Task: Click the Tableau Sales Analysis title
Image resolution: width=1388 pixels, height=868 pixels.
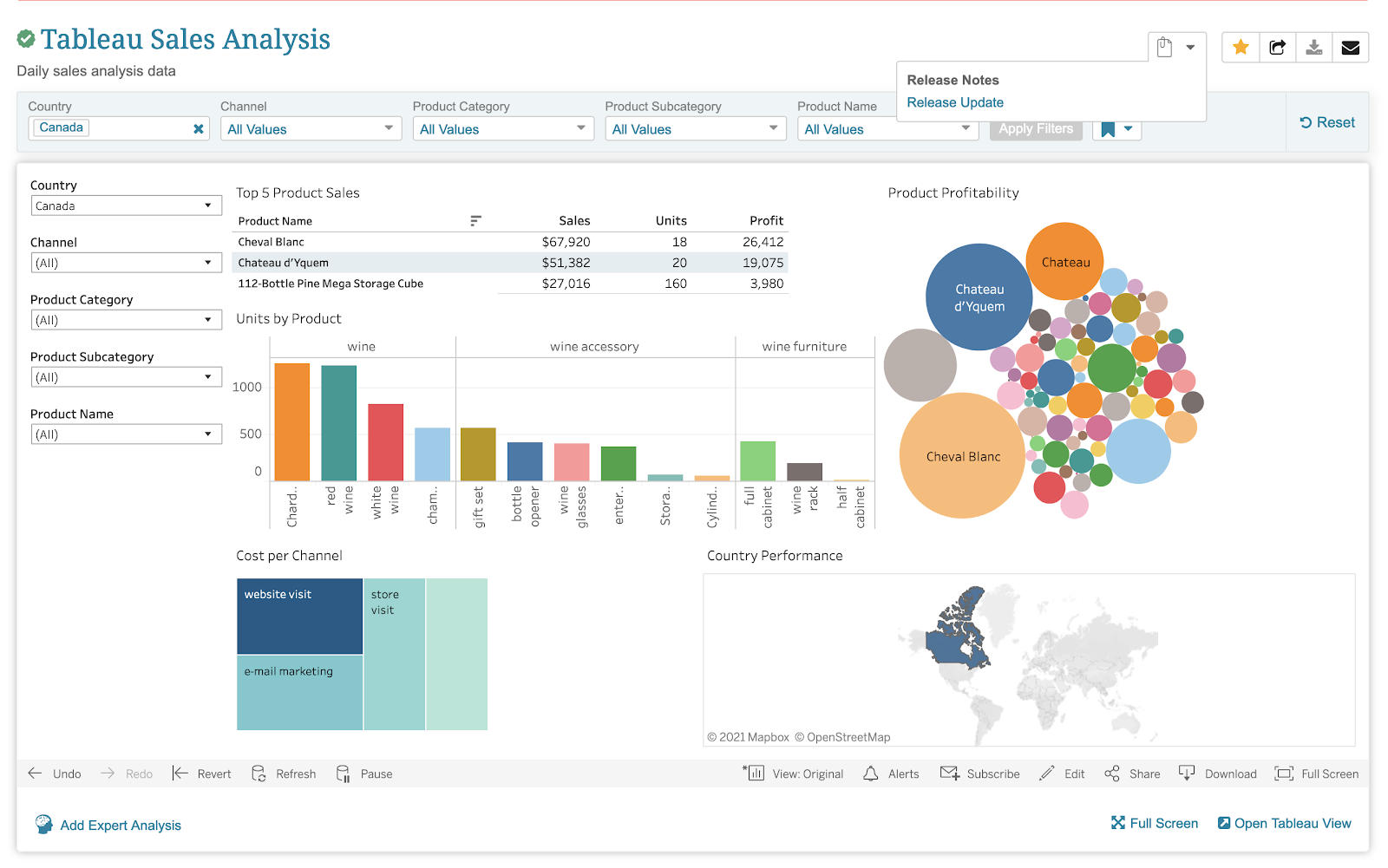Action: [x=186, y=39]
